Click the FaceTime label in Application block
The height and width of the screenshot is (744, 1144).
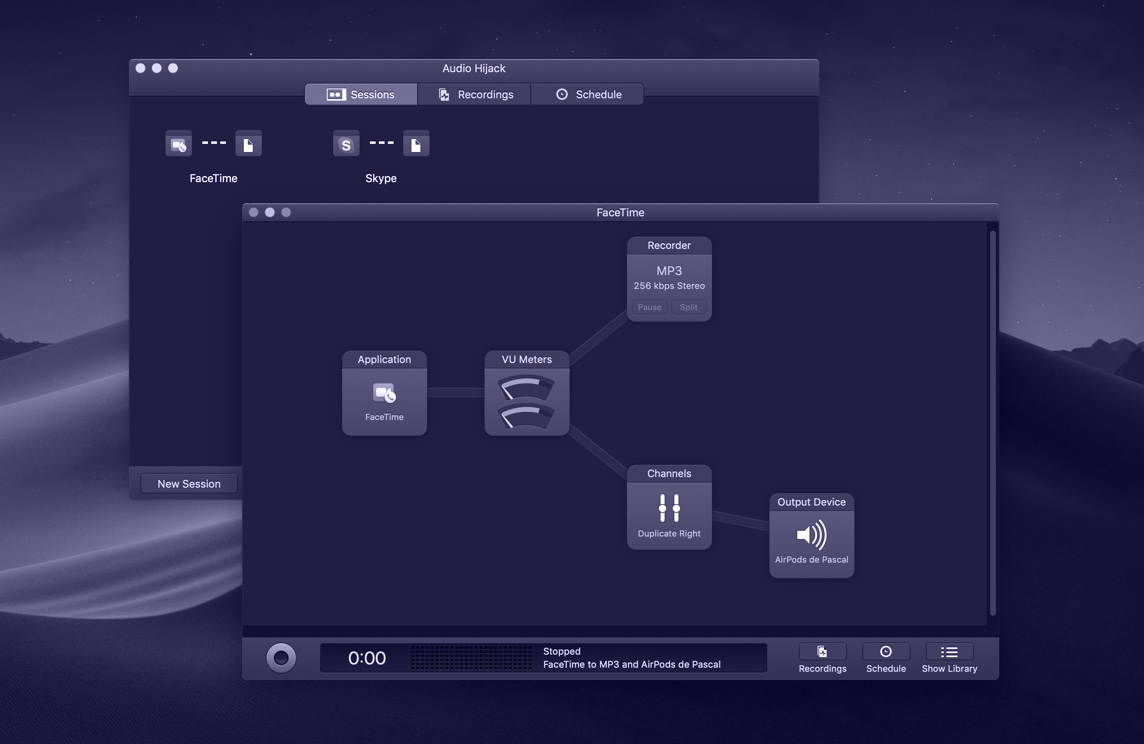click(x=384, y=417)
